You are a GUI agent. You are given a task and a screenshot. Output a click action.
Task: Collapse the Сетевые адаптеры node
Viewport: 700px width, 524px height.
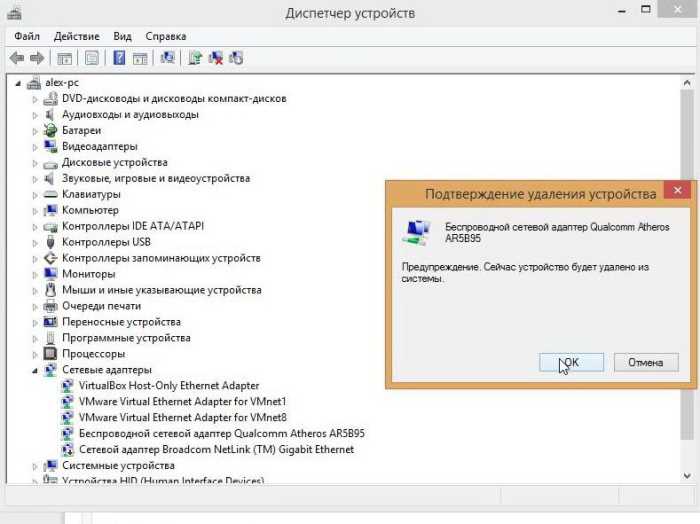[x=35, y=370]
